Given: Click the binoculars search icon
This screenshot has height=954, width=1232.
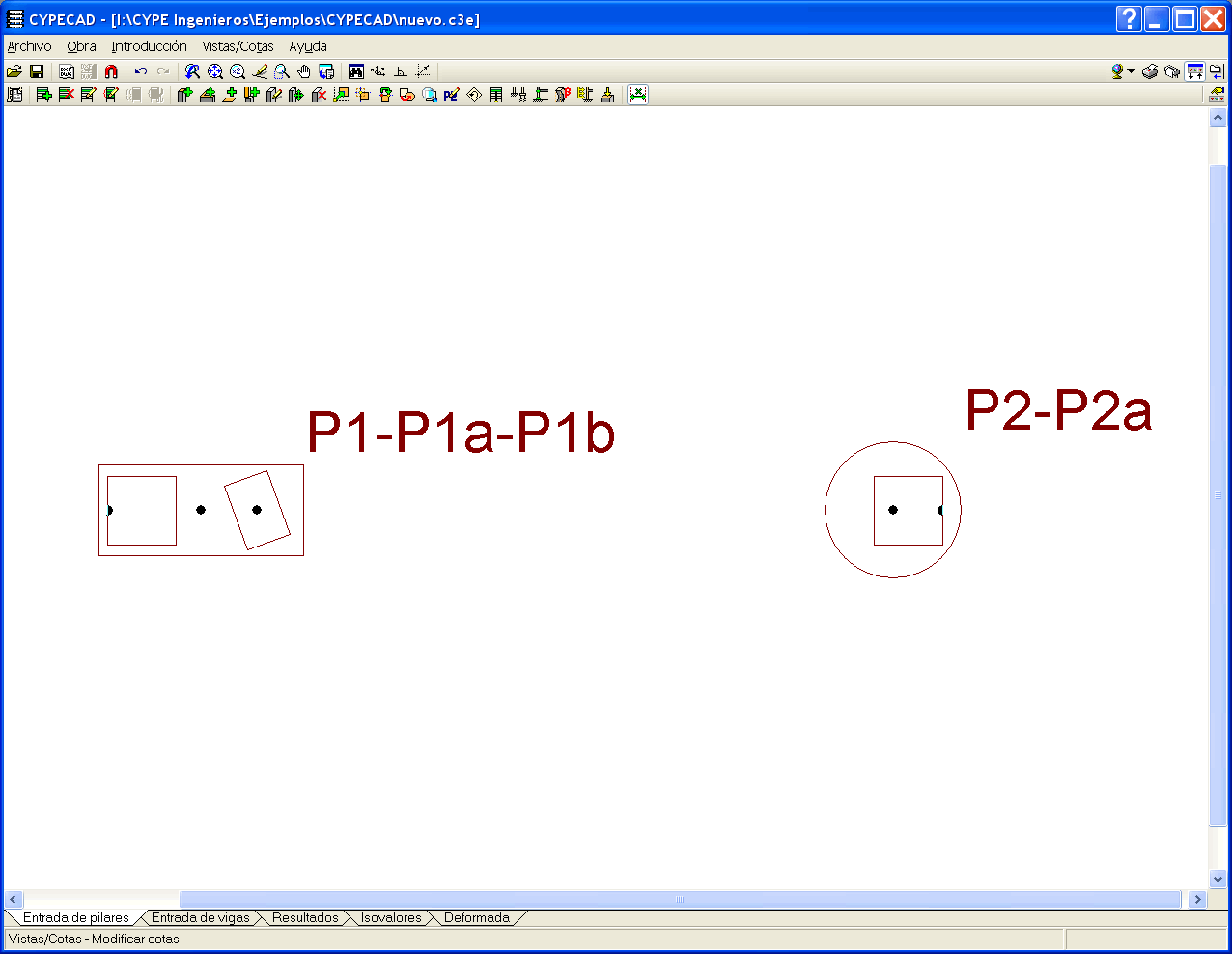Looking at the screenshot, I should [356, 71].
